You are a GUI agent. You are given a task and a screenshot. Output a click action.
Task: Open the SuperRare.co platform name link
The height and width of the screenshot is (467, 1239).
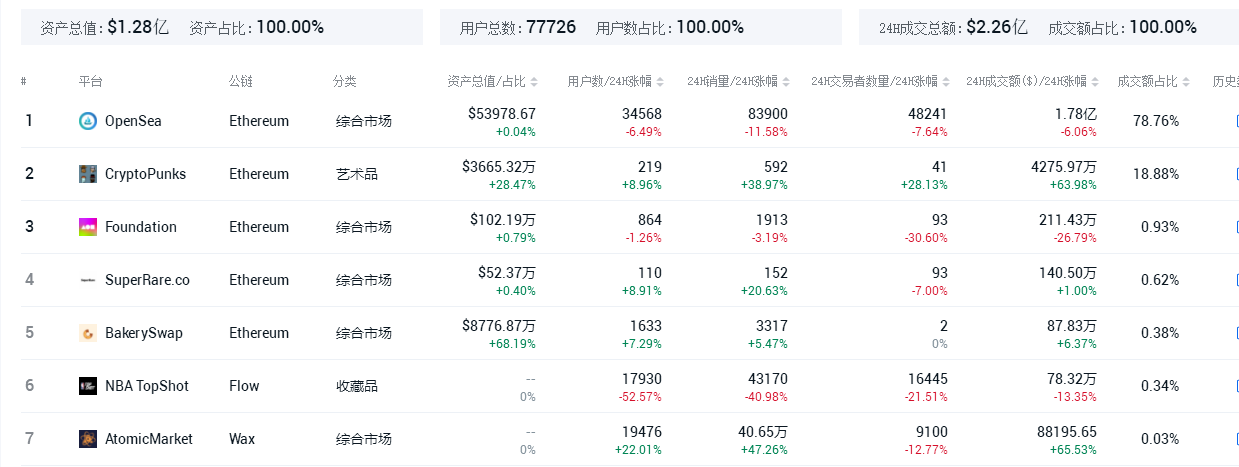[147, 280]
